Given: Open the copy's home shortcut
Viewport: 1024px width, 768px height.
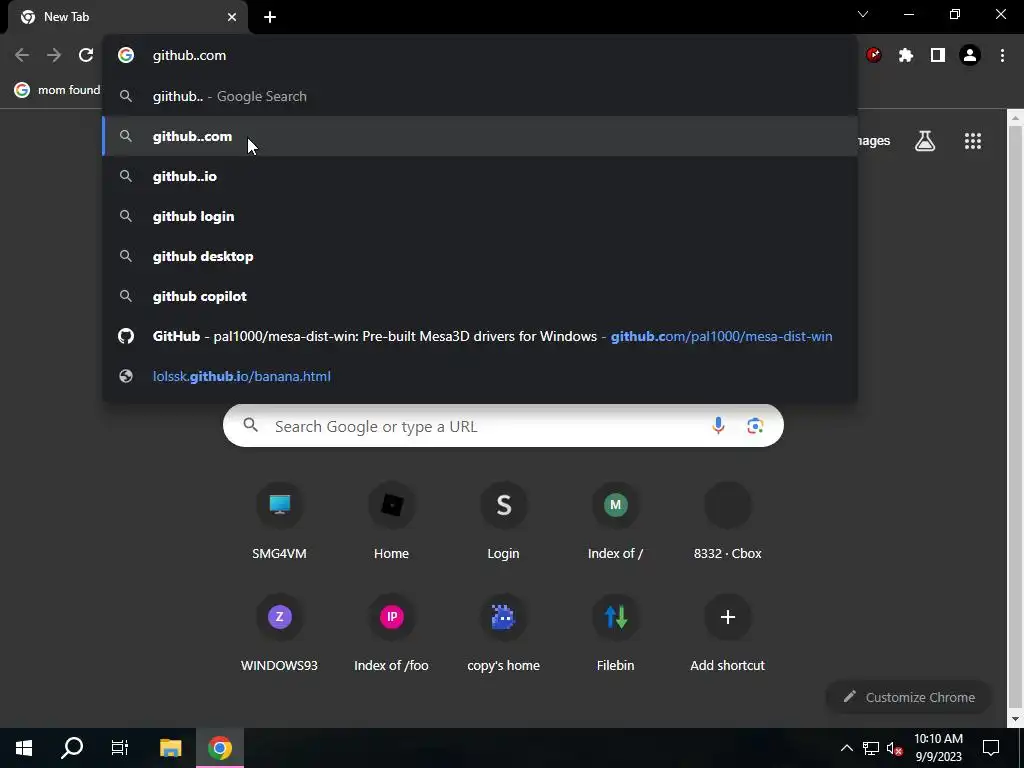Looking at the screenshot, I should tap(504, 633).
